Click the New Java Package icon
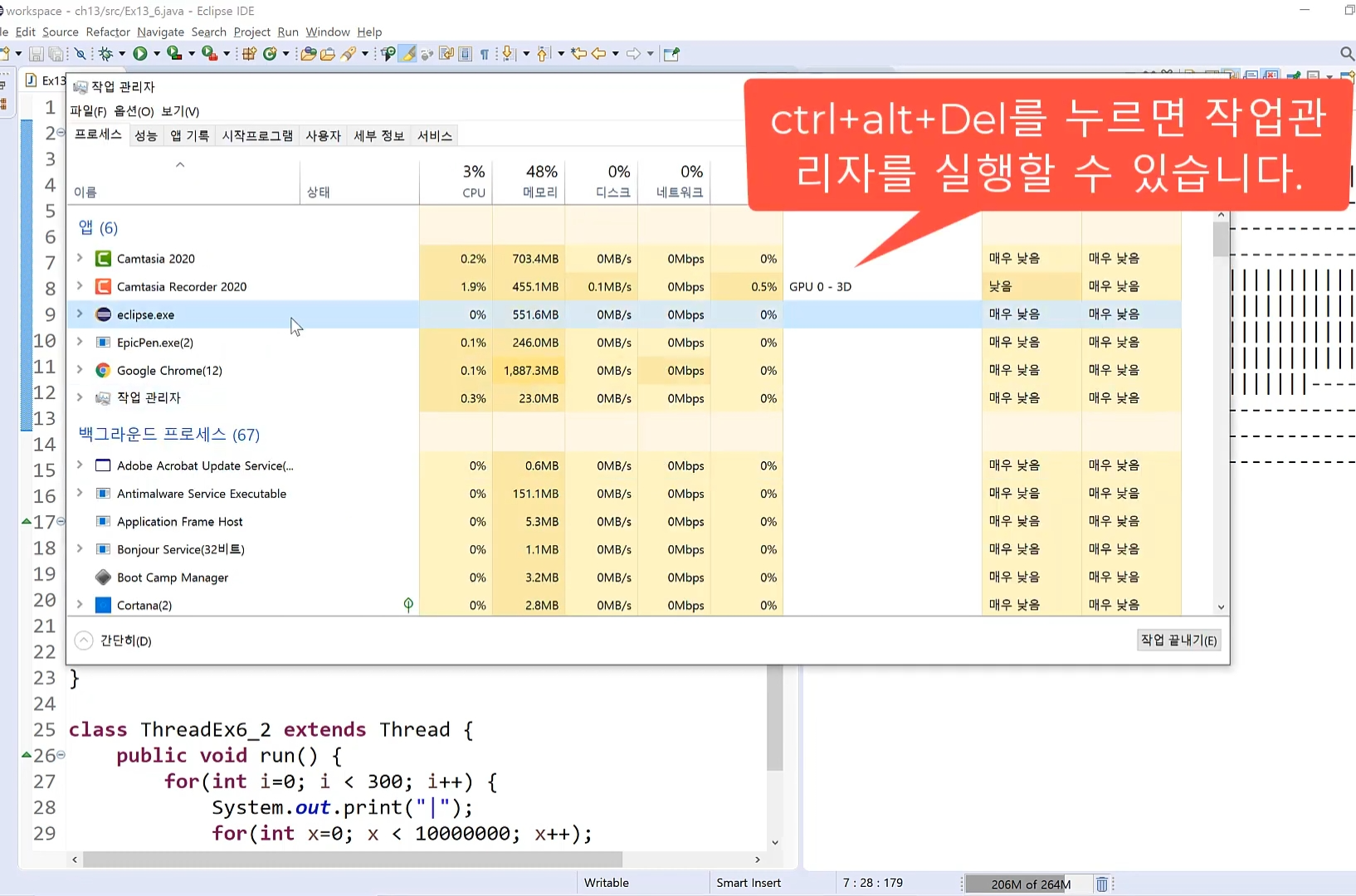This screenshot has height=896, width=1356. tap(249, 54)
